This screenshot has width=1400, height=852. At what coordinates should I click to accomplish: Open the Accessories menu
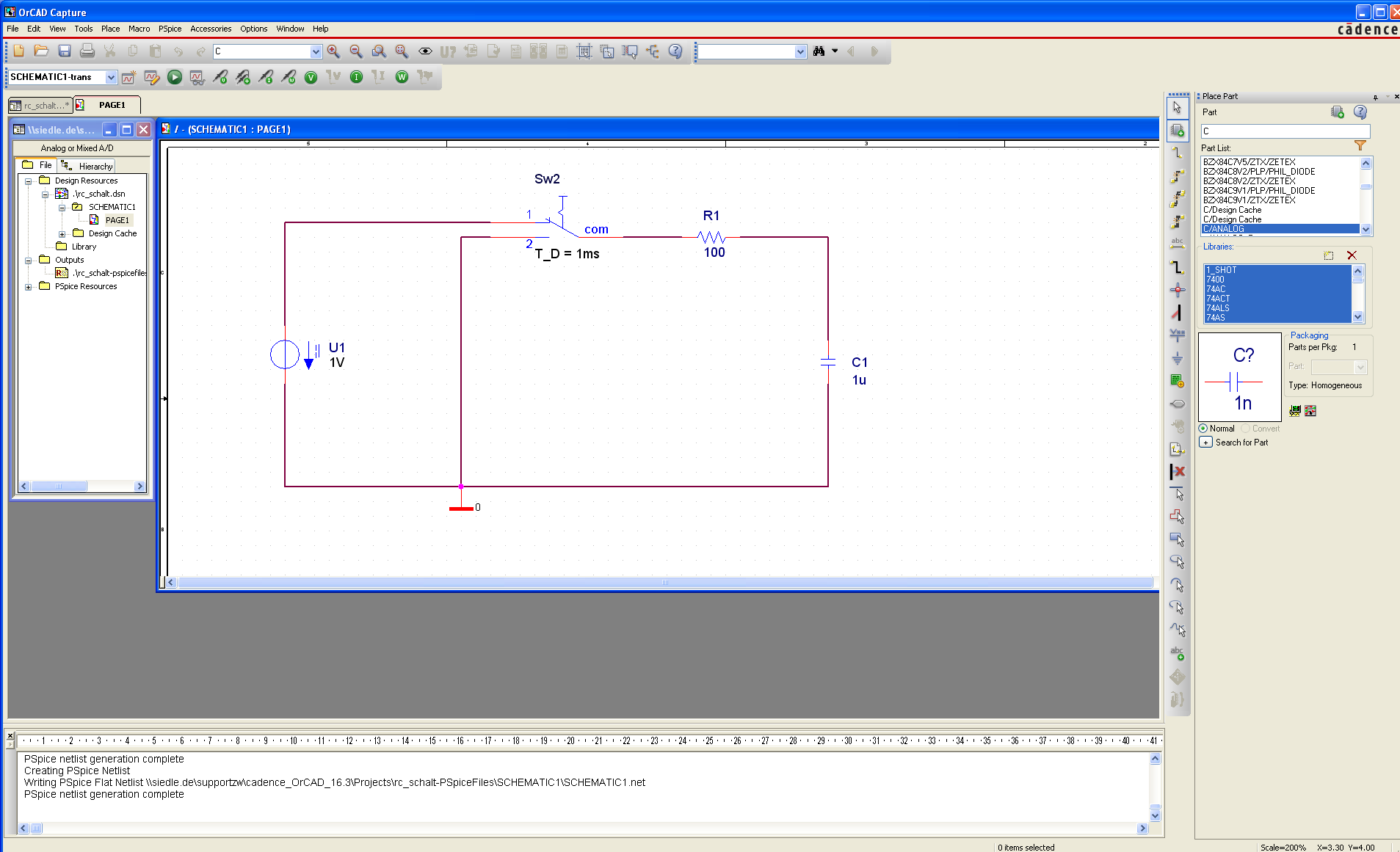(x=211, y=29)
